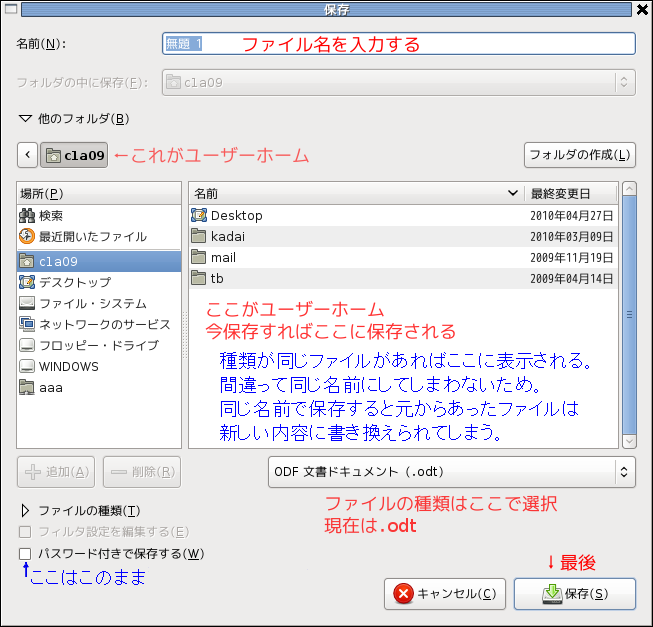653x627 pixels.
Task: Click the cla09 home folder icon in places
Action: pos(27,261)
